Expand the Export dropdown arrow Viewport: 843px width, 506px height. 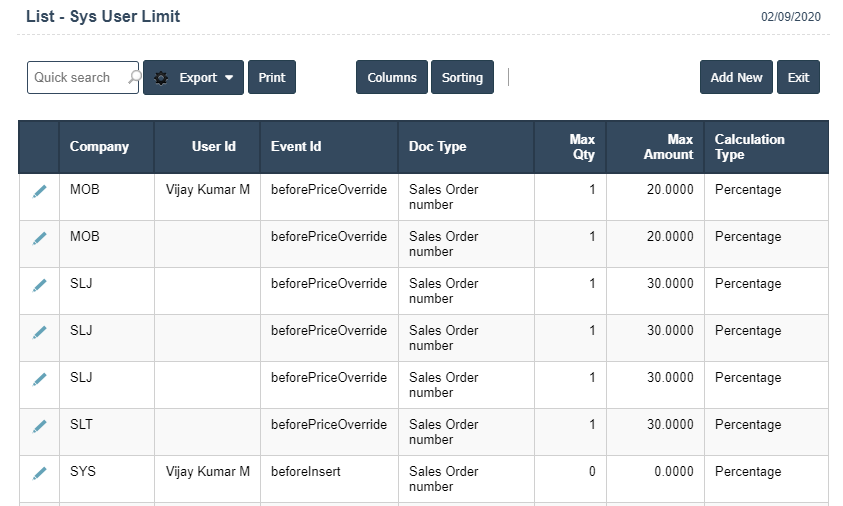229,78
